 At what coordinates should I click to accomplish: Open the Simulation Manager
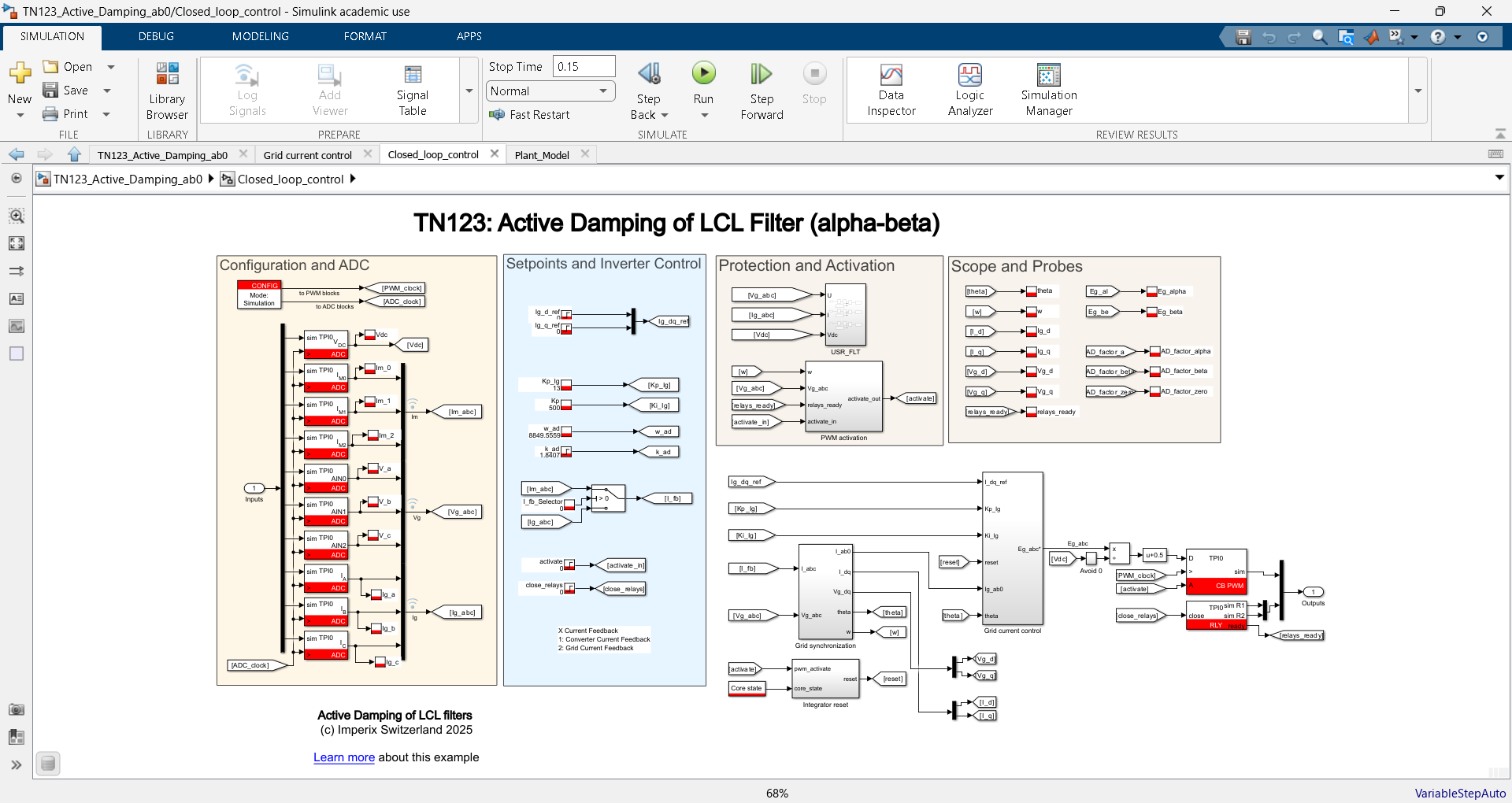click(1048, 91)
